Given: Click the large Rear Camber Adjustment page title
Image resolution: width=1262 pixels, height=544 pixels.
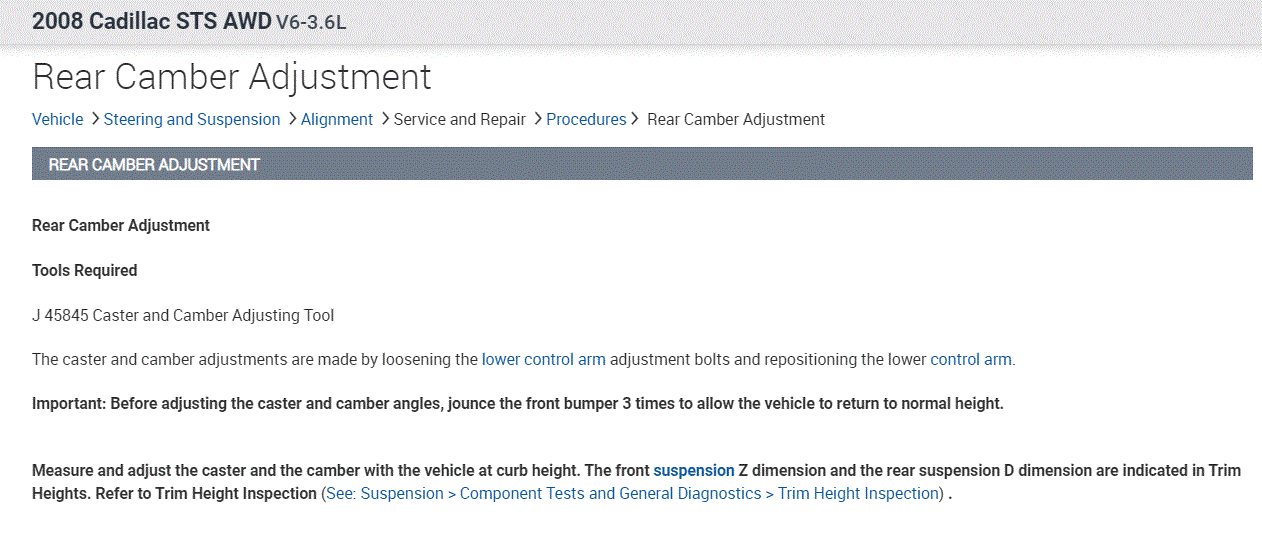Looking at the screenshot, I should 232,77.
